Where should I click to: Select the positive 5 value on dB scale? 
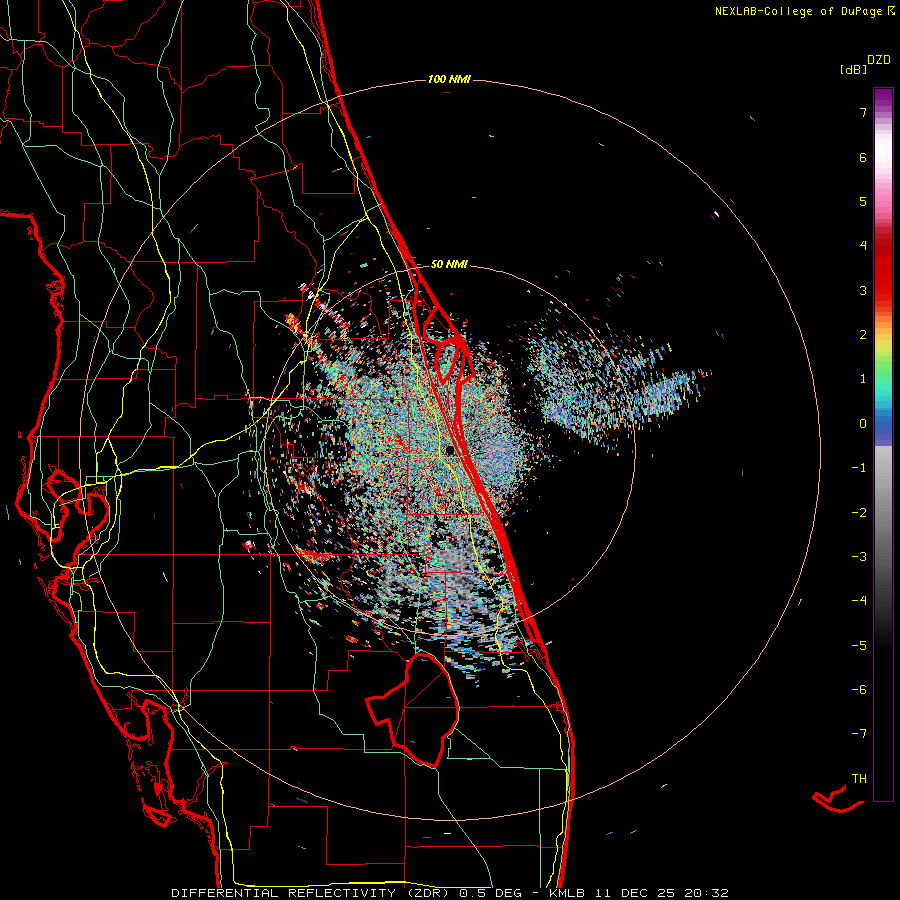(x=863, y=201)
